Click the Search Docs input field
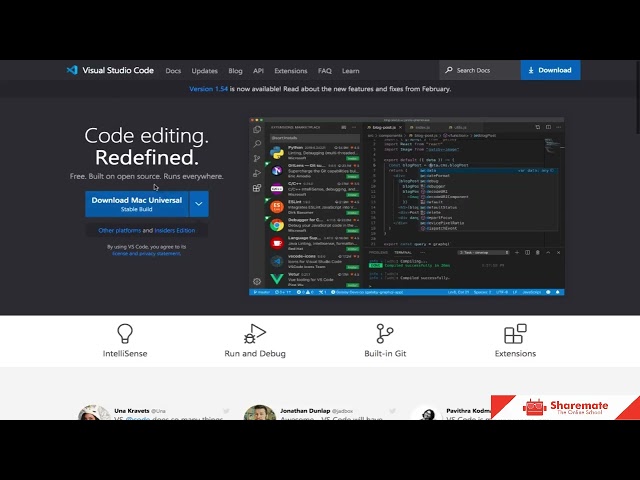Image resolution: width=640 pixels, height=480 pixels. [480, 70]
